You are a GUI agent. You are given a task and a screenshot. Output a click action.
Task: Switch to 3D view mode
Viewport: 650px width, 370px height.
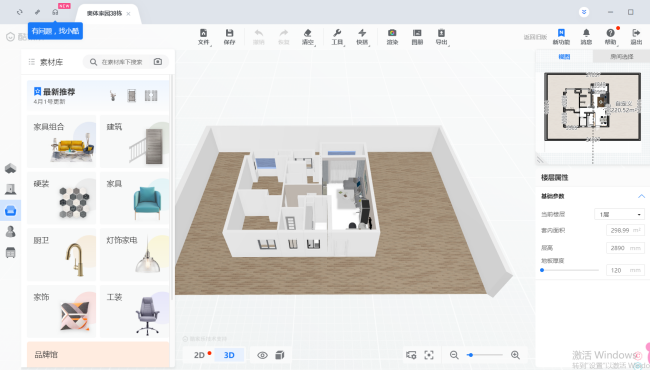229,355
